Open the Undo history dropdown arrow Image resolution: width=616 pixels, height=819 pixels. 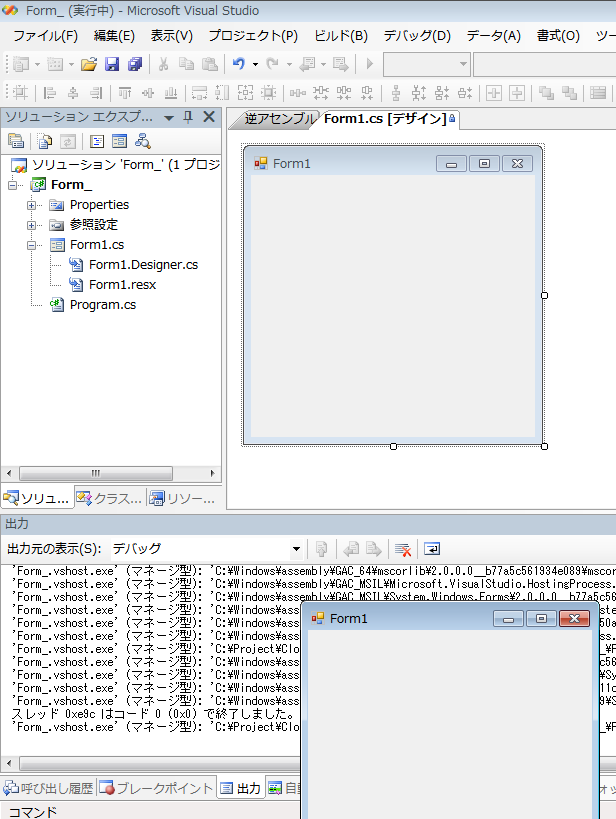255,65
